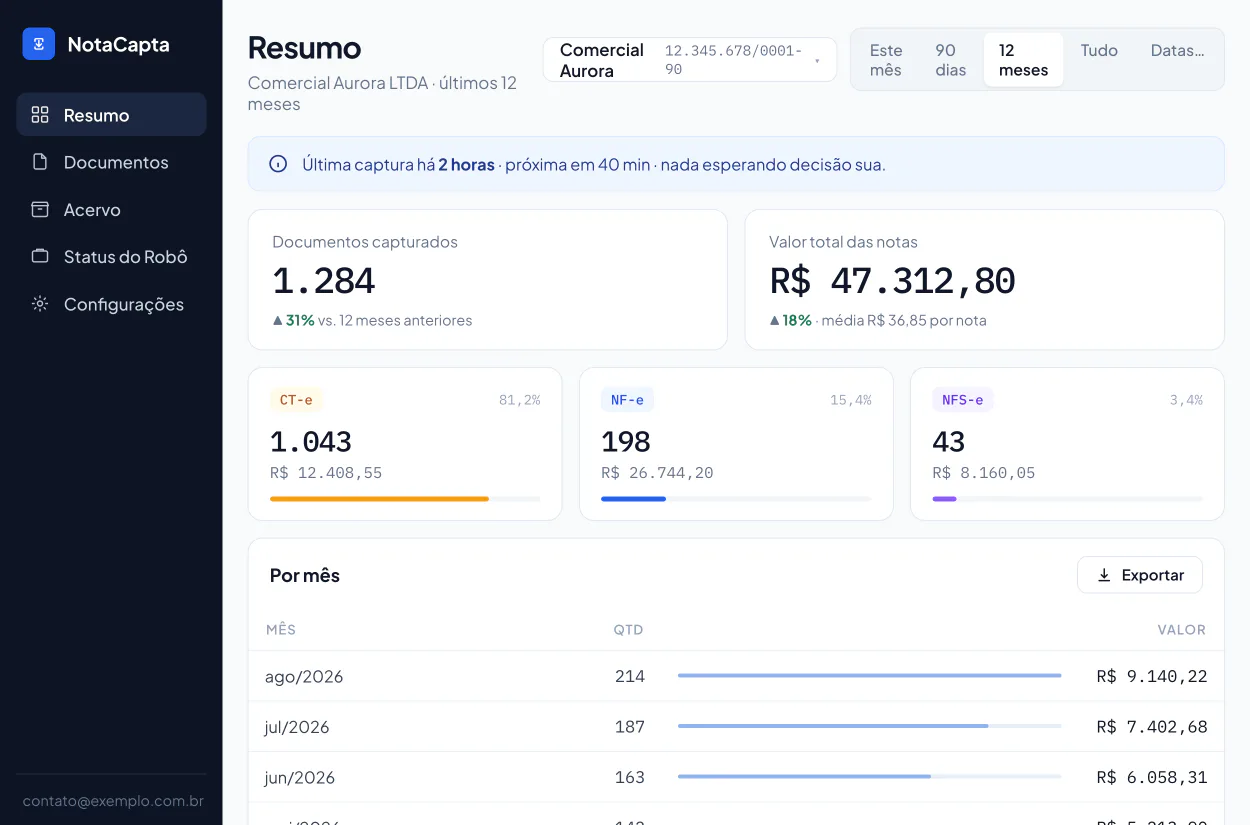This screenshot has height=825, width=1250.
Task: Click the QTD column header
Action: [x=629, y=630]
